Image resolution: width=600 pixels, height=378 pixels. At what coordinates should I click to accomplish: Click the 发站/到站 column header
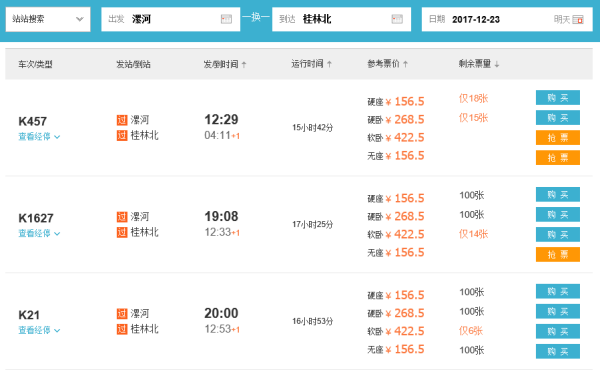coord(133,64)
